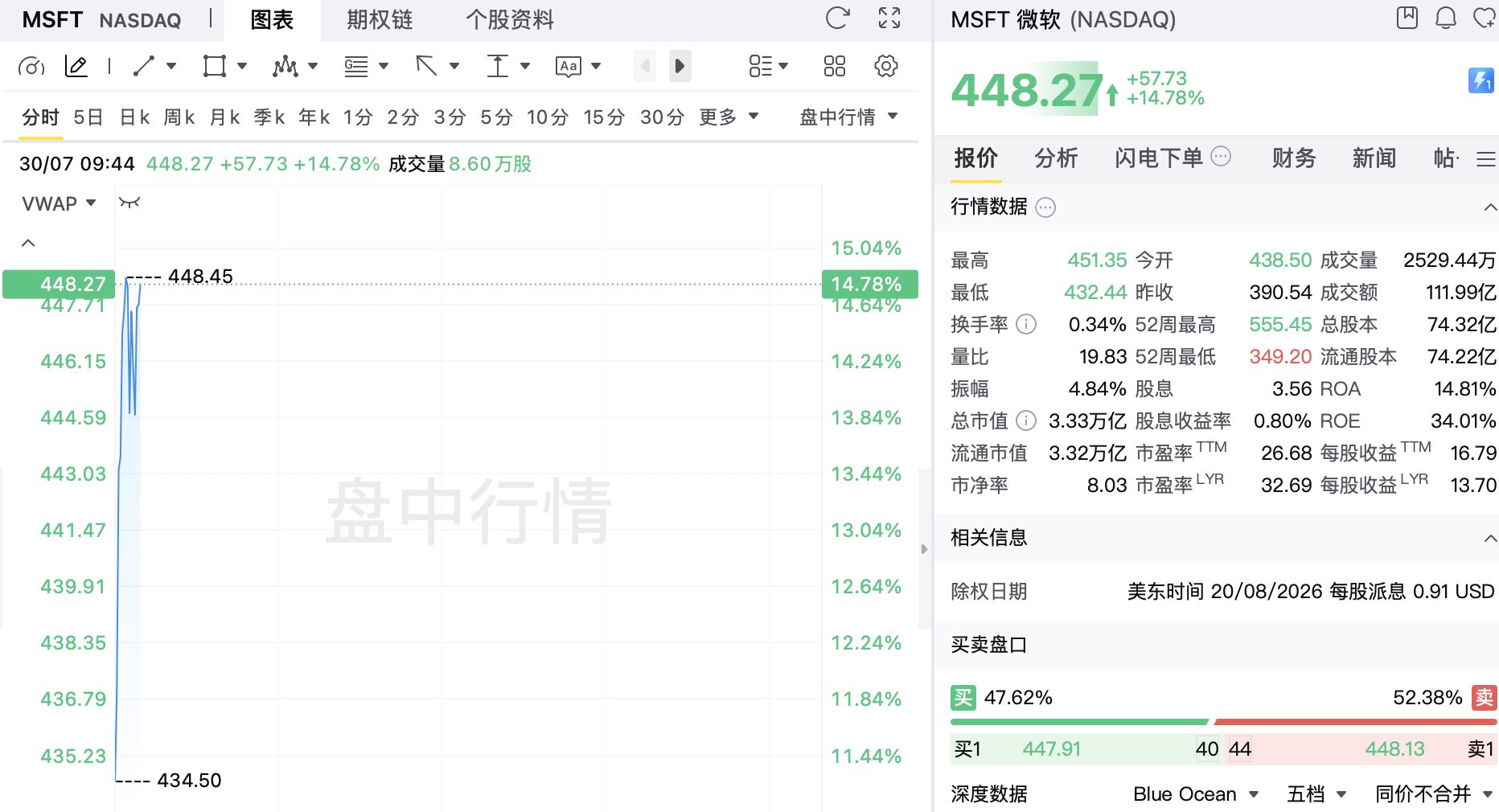Select the measure range tool
This screenshot has height=812, width=1499.
498,66
